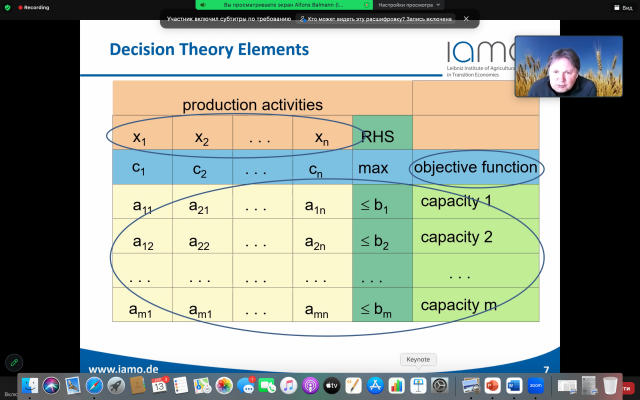This screenshot has height=400, width=640.
Task: Open Maps from the dock
Action: [x=202, y=386]
